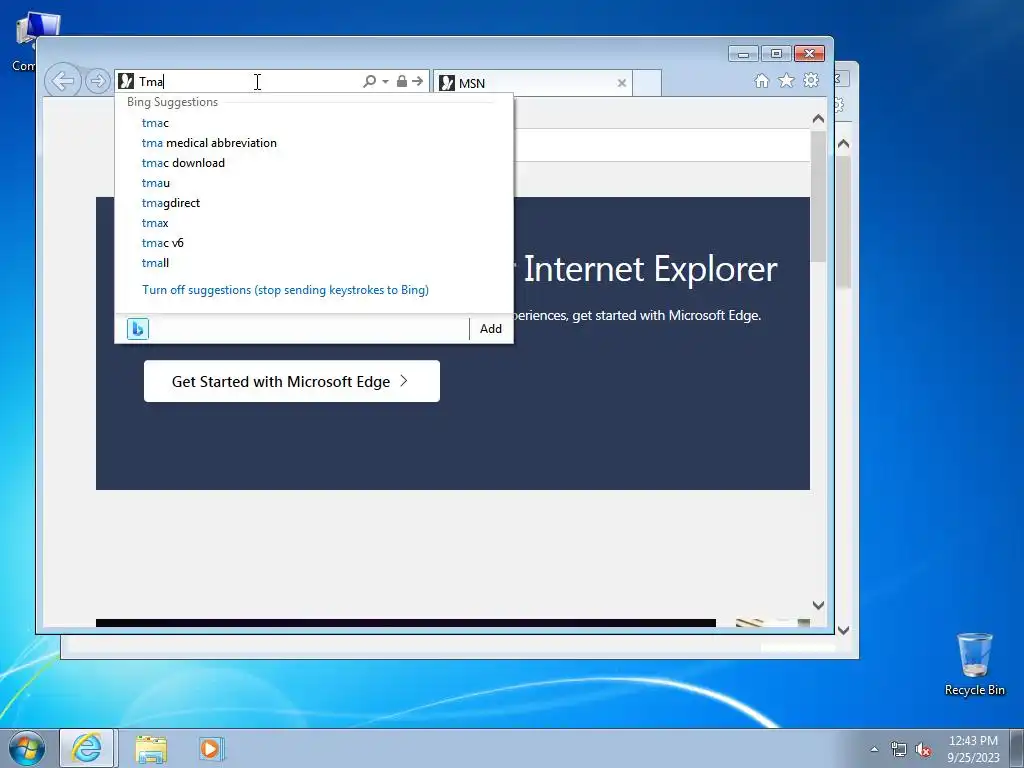The height and width of the screenshot is (768, 1024).
Task: Launch Windows Media Player from taskbar
Action: click(x=211, y=748)
